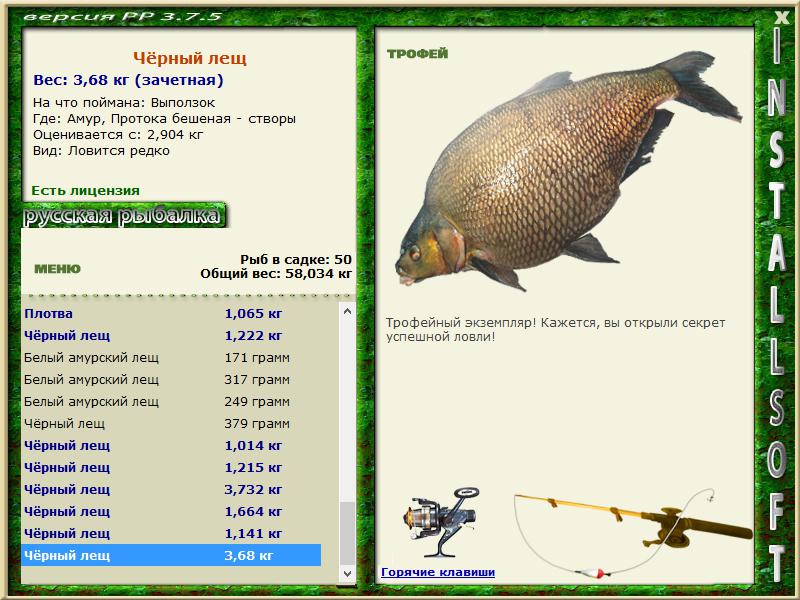Select Белый амурский лещ 171 грамм row
The height and width of the screenshot is (600, 800).
[171, 357]
